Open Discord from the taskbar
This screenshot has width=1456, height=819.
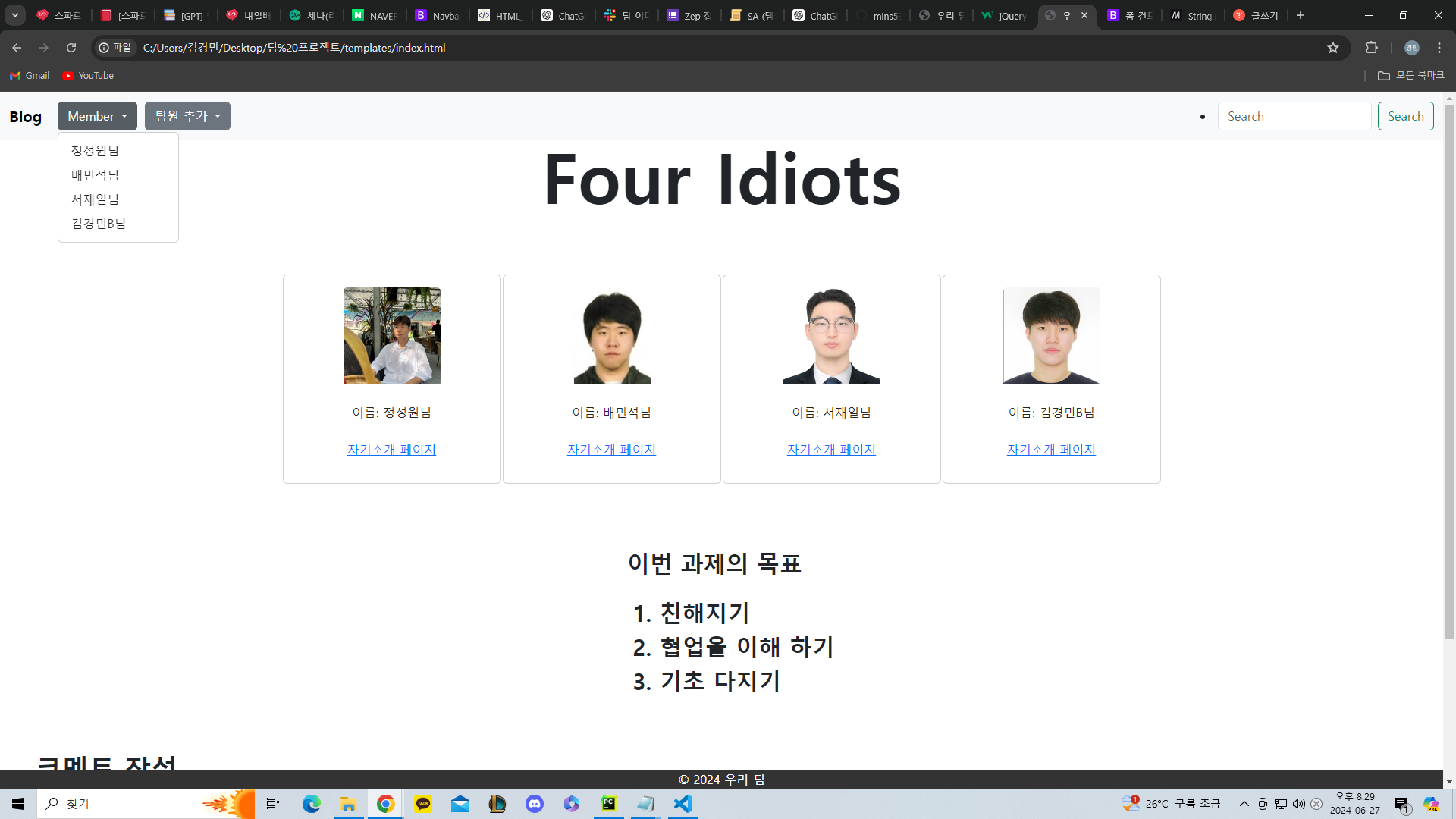pyautogui.click(x=535, y=804)
